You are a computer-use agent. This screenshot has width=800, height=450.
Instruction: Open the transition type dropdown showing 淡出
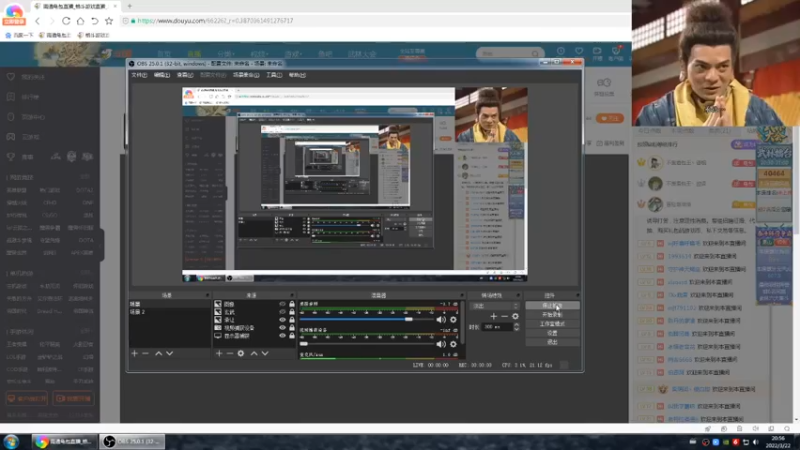point(494,306)
